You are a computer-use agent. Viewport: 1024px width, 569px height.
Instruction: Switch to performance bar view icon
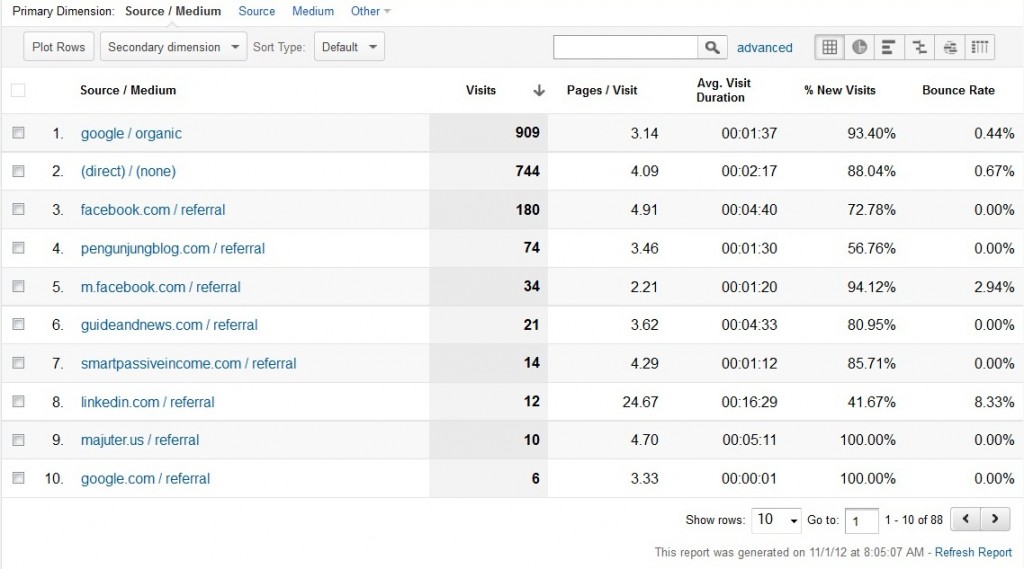point(889,47)
